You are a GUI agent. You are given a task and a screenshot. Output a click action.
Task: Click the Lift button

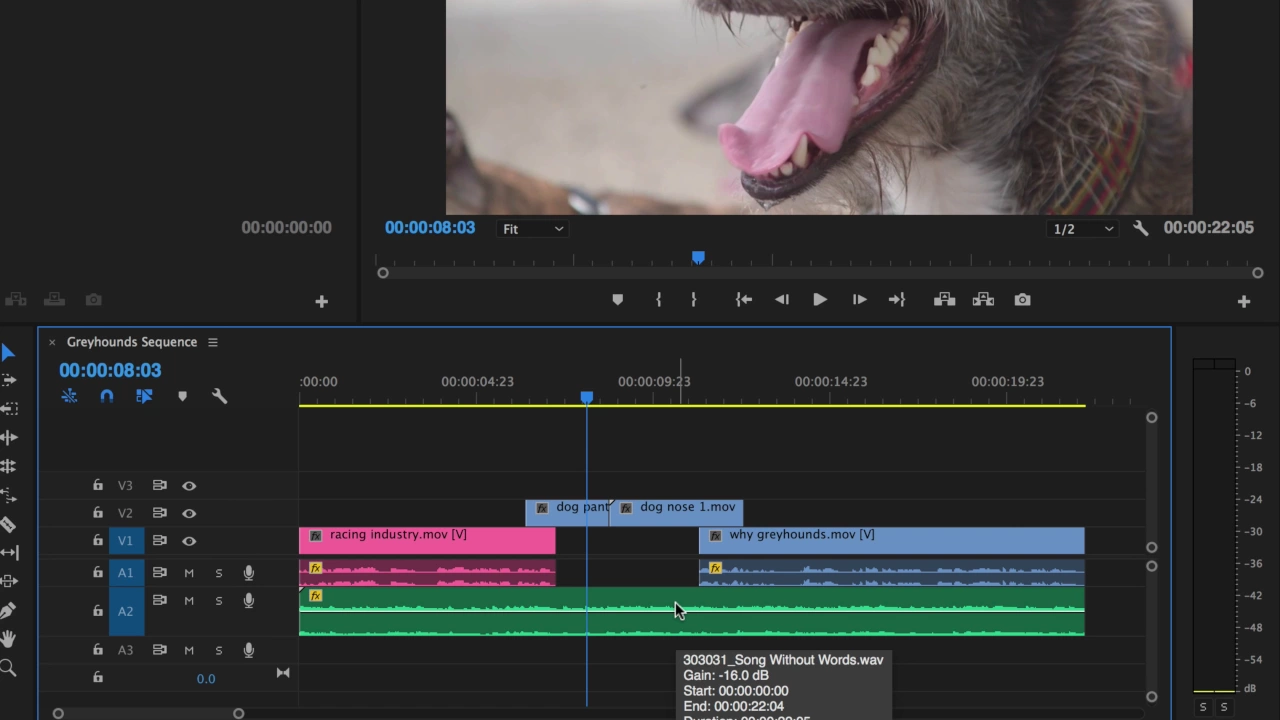click(944, 300)
